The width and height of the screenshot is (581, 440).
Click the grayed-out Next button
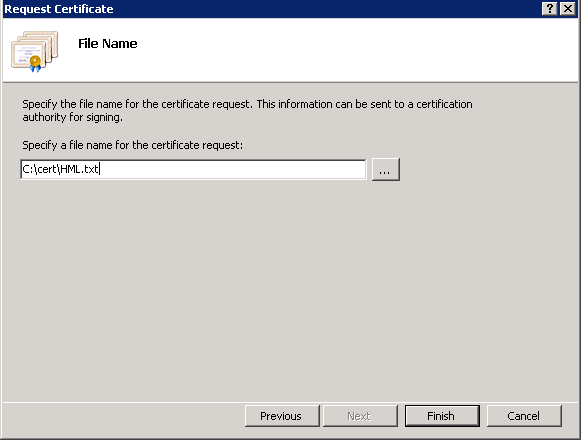click(x=360, y=416)
